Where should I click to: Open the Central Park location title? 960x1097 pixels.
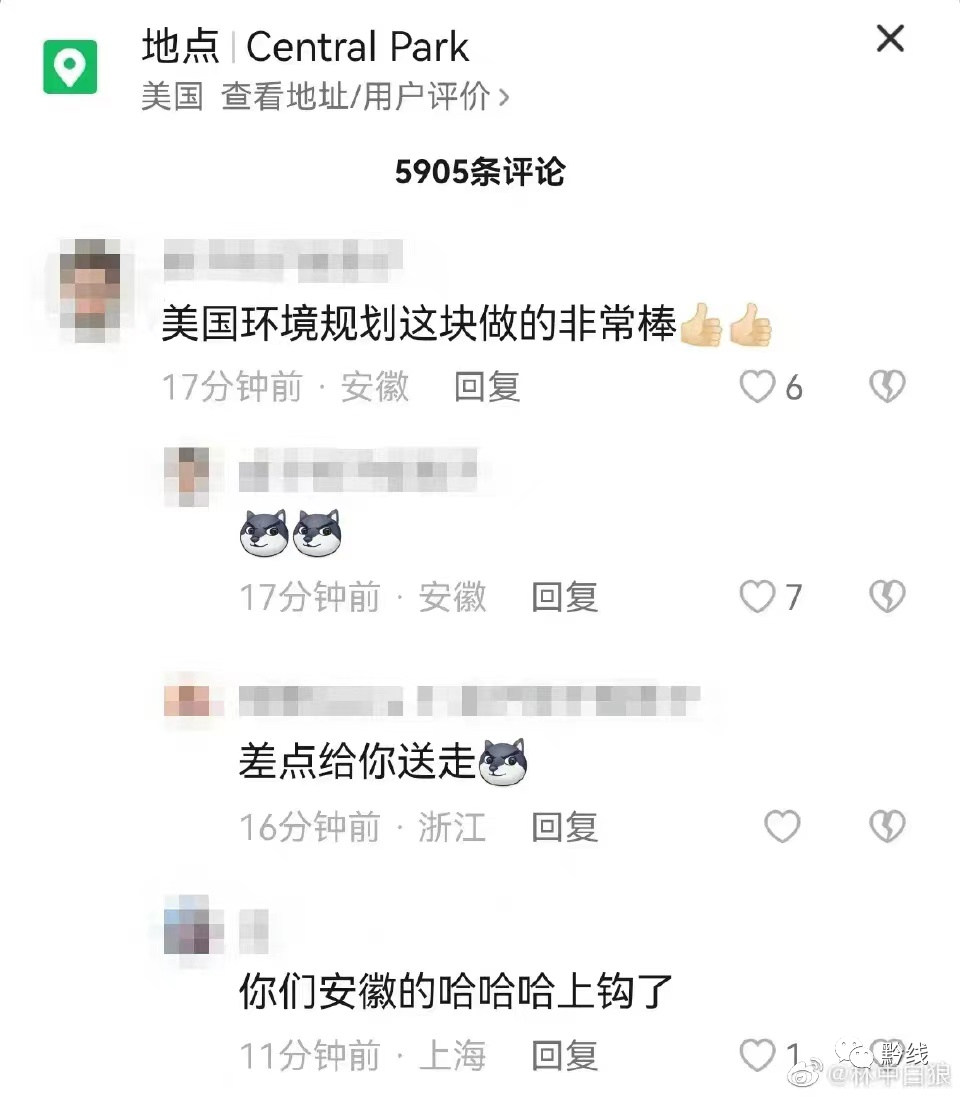(358, 47)
